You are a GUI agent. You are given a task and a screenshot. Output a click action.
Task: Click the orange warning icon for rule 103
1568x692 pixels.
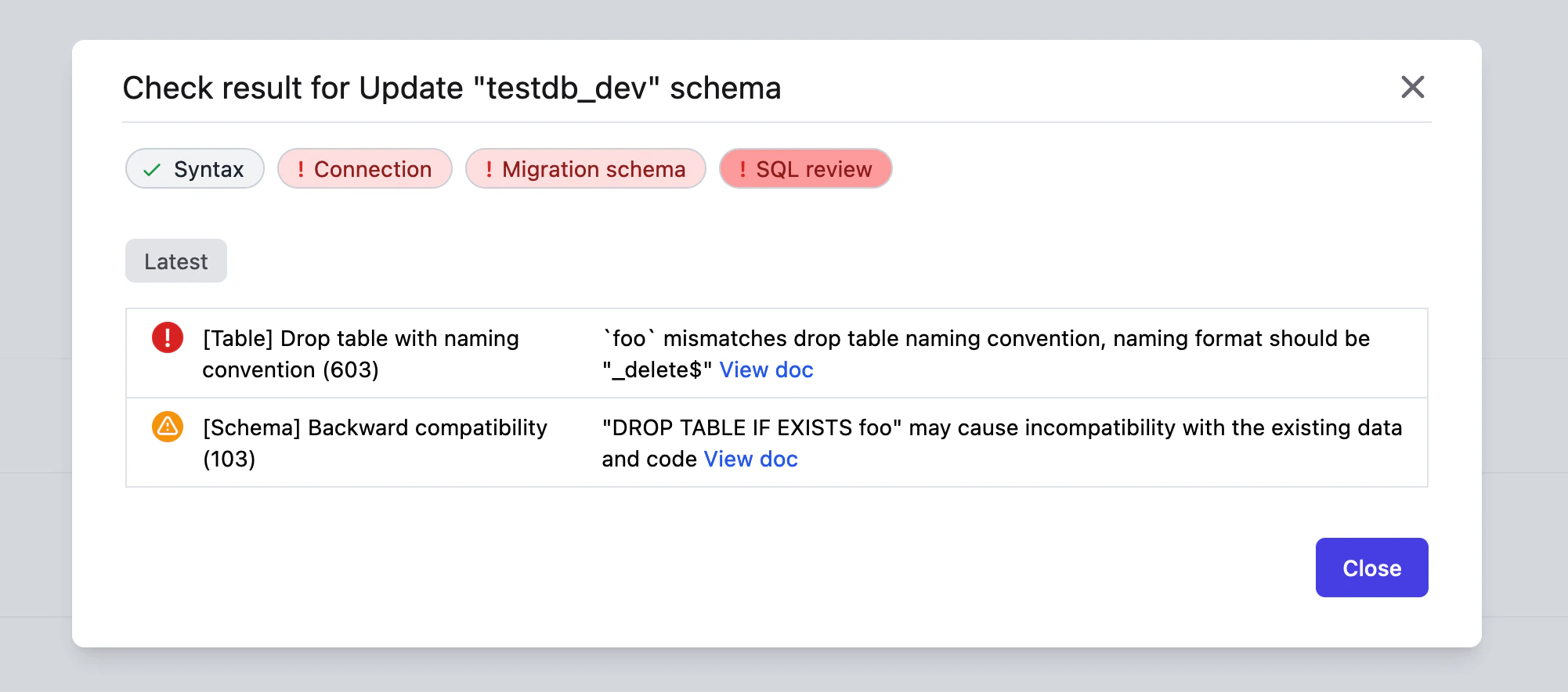pyautogui.click(x=168, y=427)
